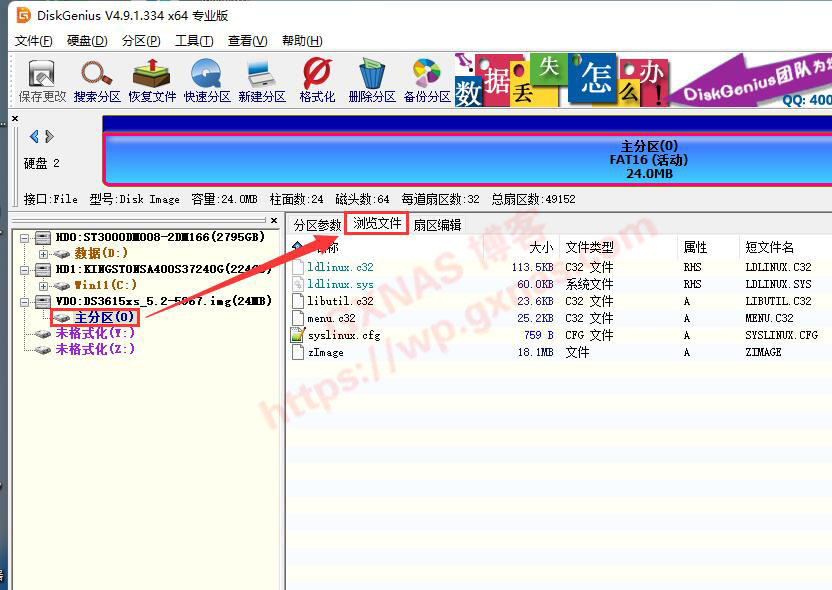The height and width of the screenshot is (590, 832).
Task: Sort files by the 大小 column header
Action: tap(540, 247)
